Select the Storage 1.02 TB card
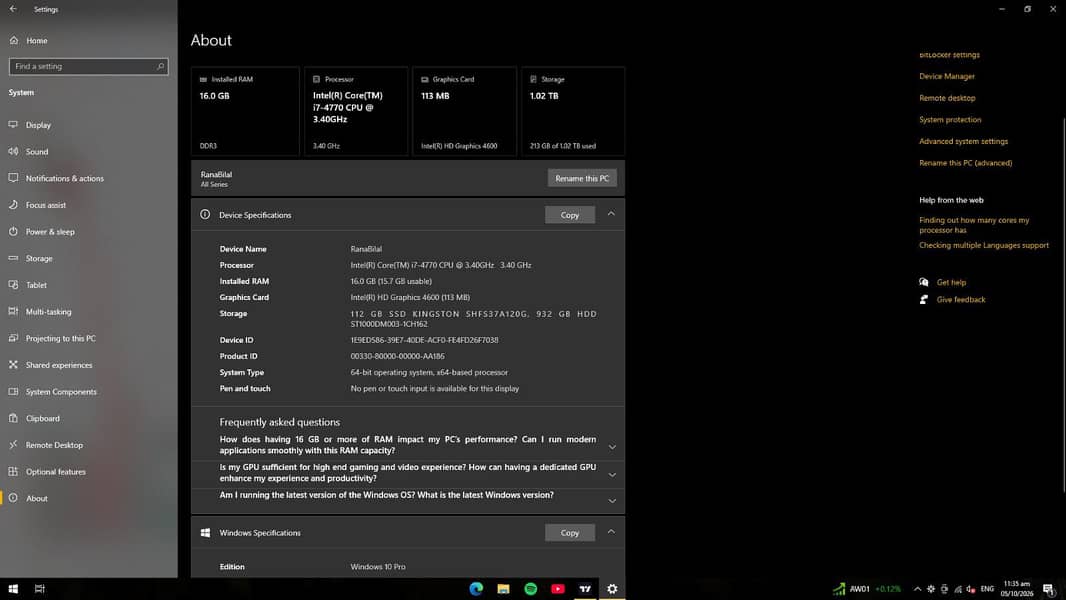This screenshot has height=600, width=1066. [573, 111]
